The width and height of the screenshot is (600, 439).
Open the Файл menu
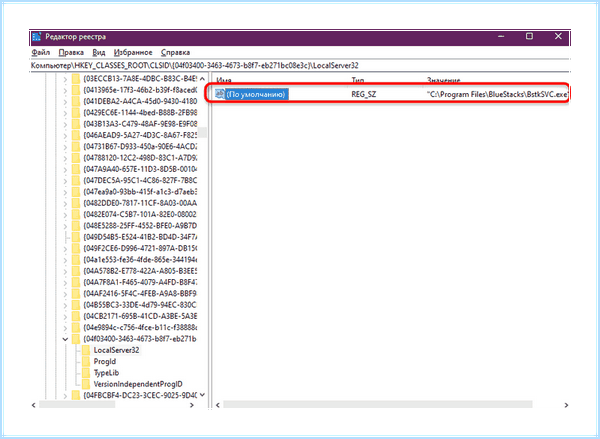41,52
